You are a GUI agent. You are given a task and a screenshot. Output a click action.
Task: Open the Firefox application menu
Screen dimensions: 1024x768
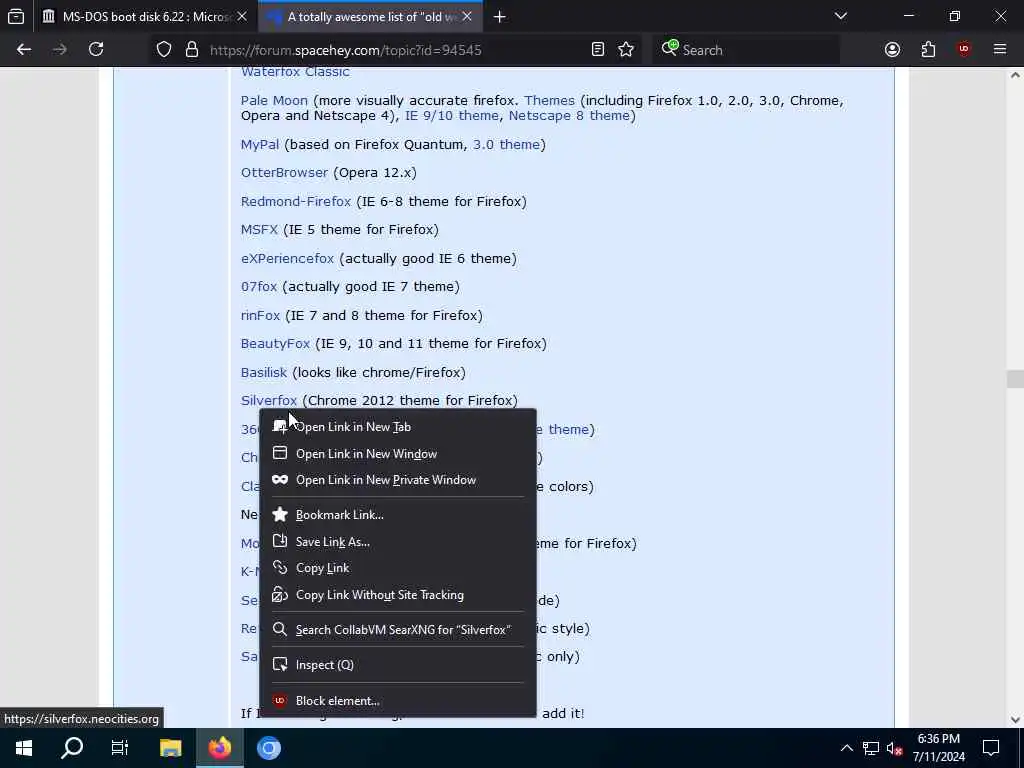[x=1000, y=50]
